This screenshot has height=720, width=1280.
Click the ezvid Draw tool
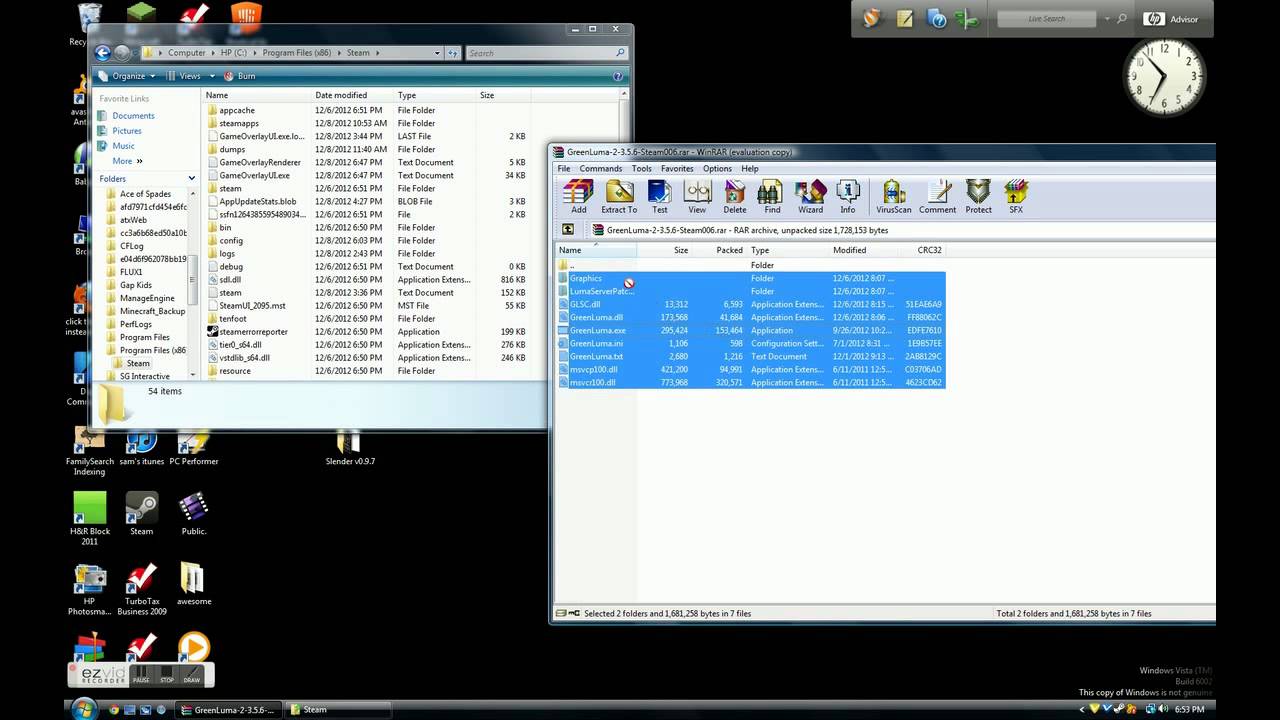[191, 675]
